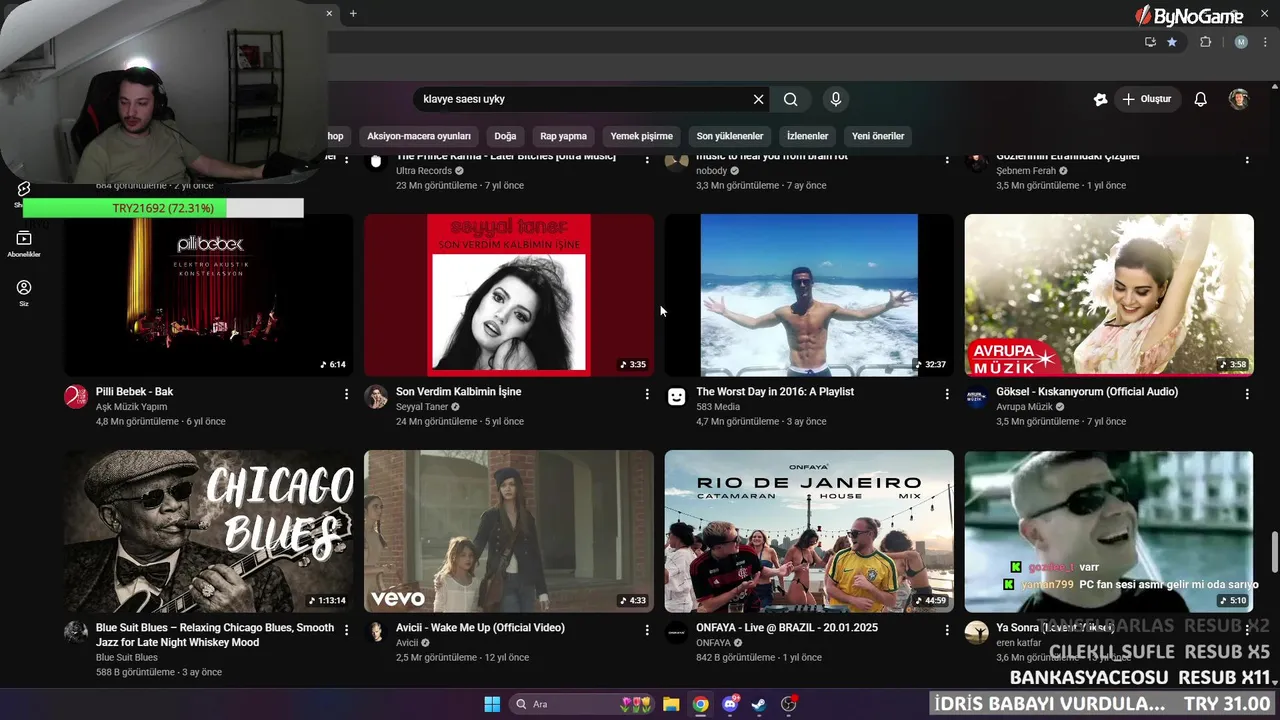Open File Explorer from taskbar
The width and height of the screenshot is (1280, 720).
[671, 704]
